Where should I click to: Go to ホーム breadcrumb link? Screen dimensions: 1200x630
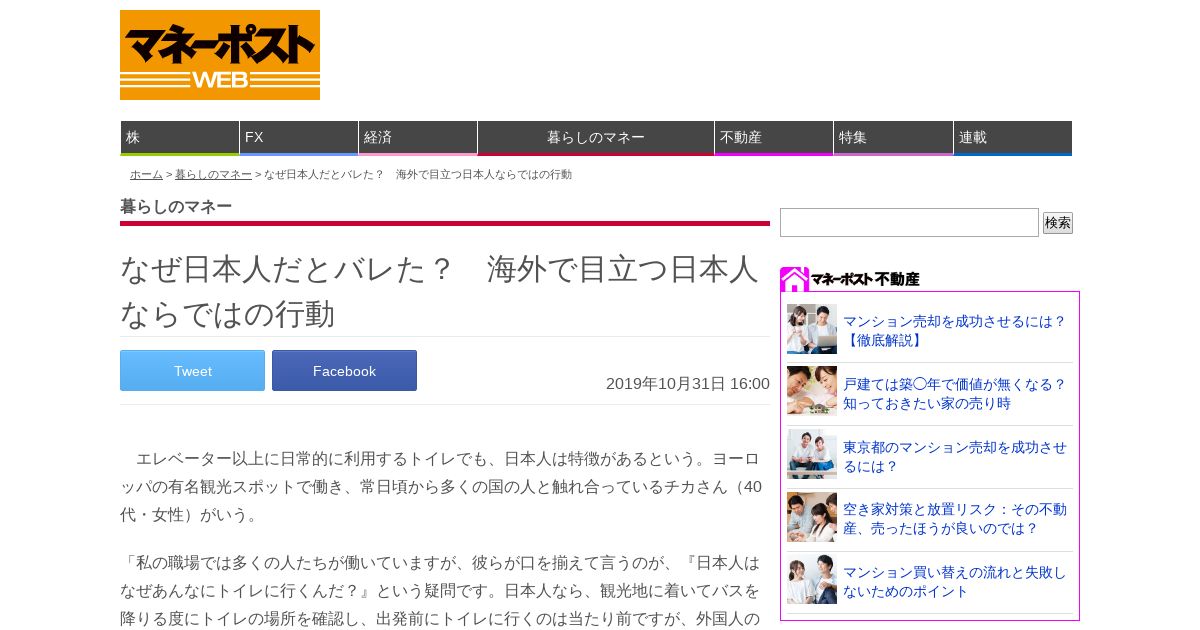[146, 174]
